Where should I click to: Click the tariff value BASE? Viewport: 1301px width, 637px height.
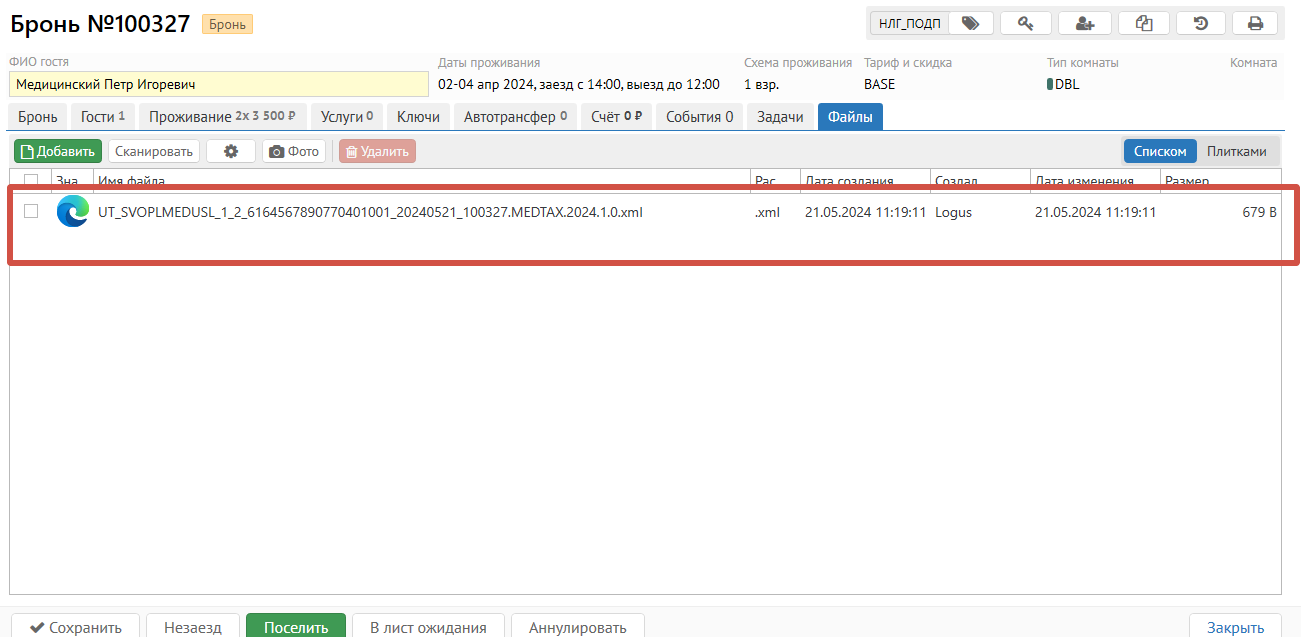pos(880,84)
